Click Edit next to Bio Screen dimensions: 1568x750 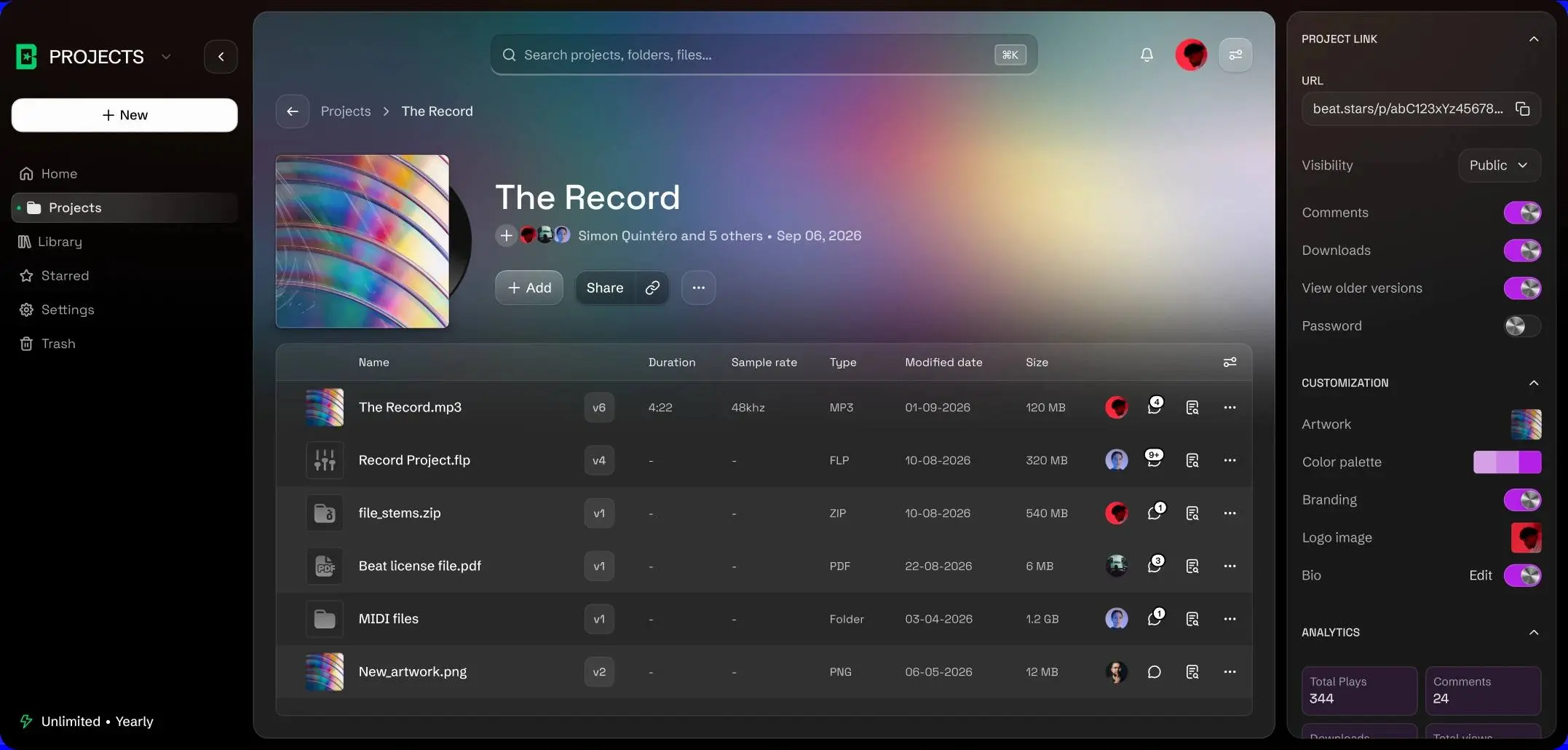coord(1480,575)
